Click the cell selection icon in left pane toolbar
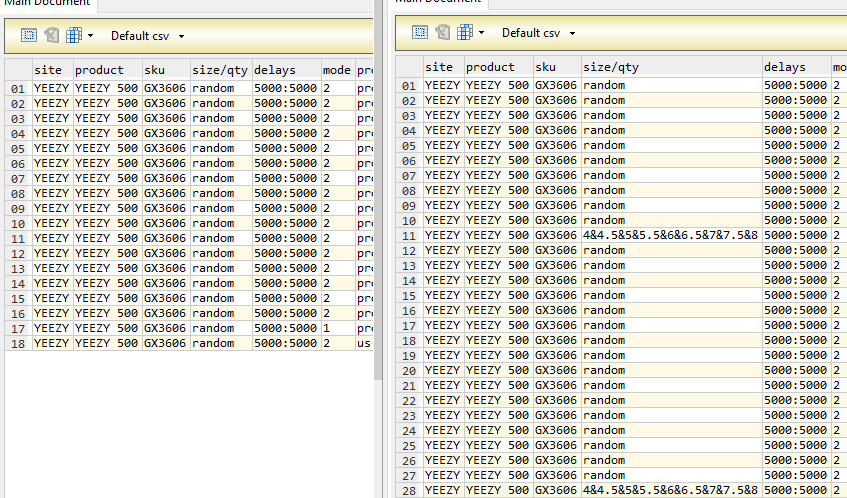This screenshot has height=498, width=847. [x=29, y=36]
